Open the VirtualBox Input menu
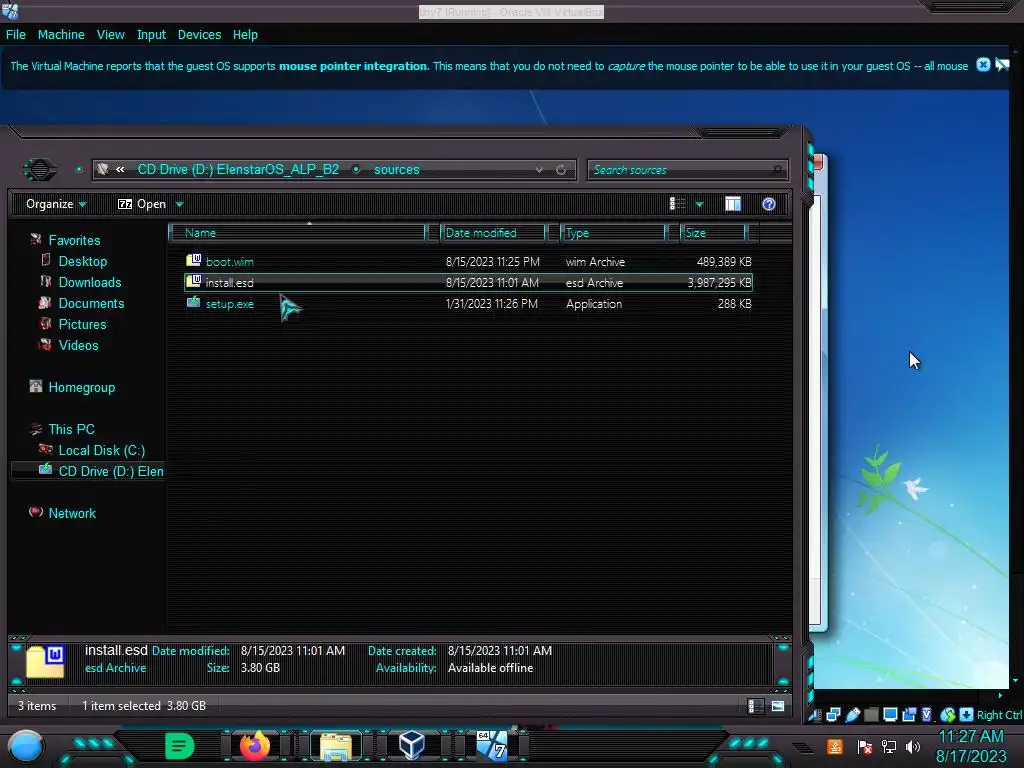Viewport: 1024px width, 768px height. [x=151, y=35]
